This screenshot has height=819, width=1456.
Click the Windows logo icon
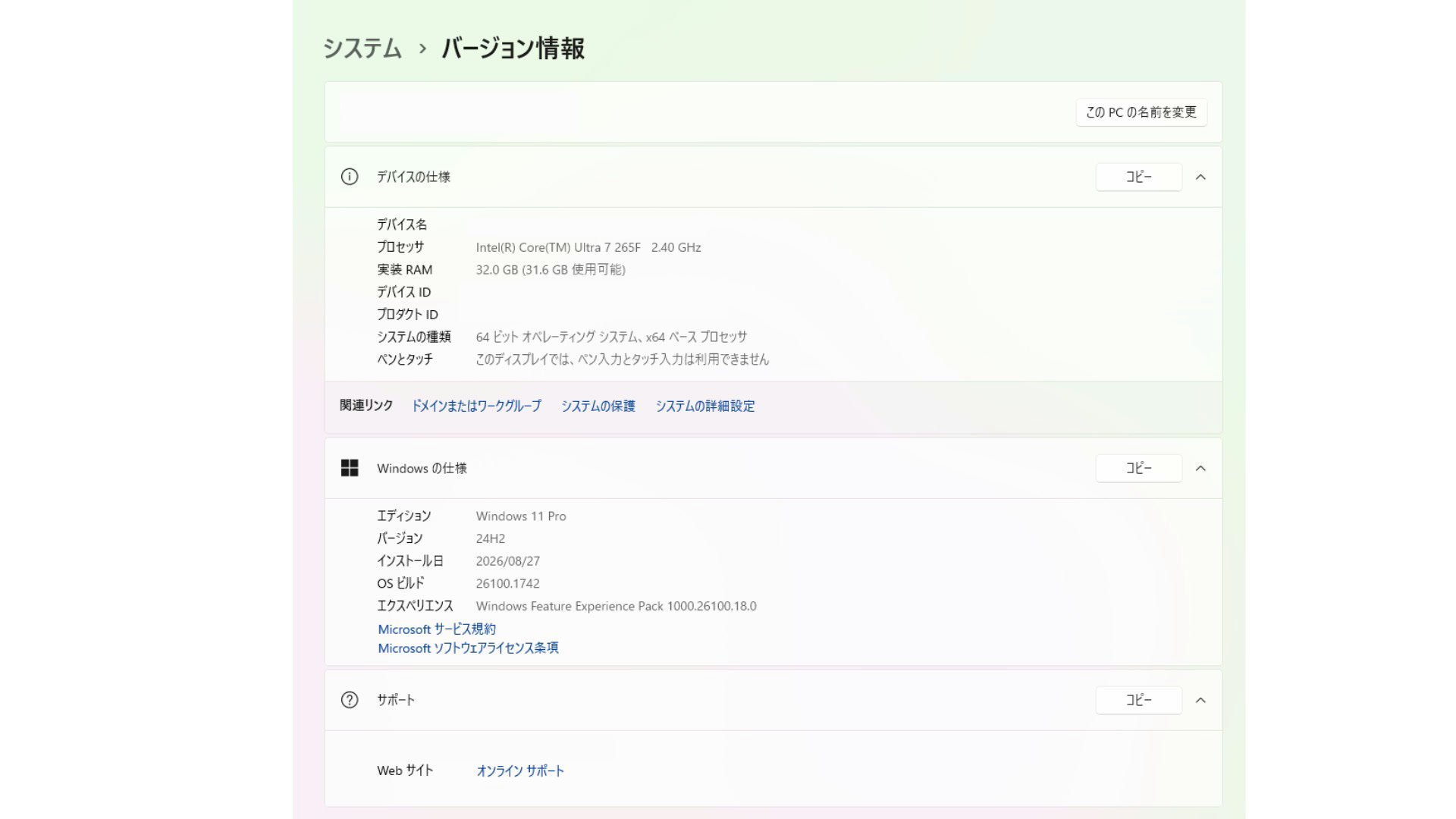(x=350, y=468)
